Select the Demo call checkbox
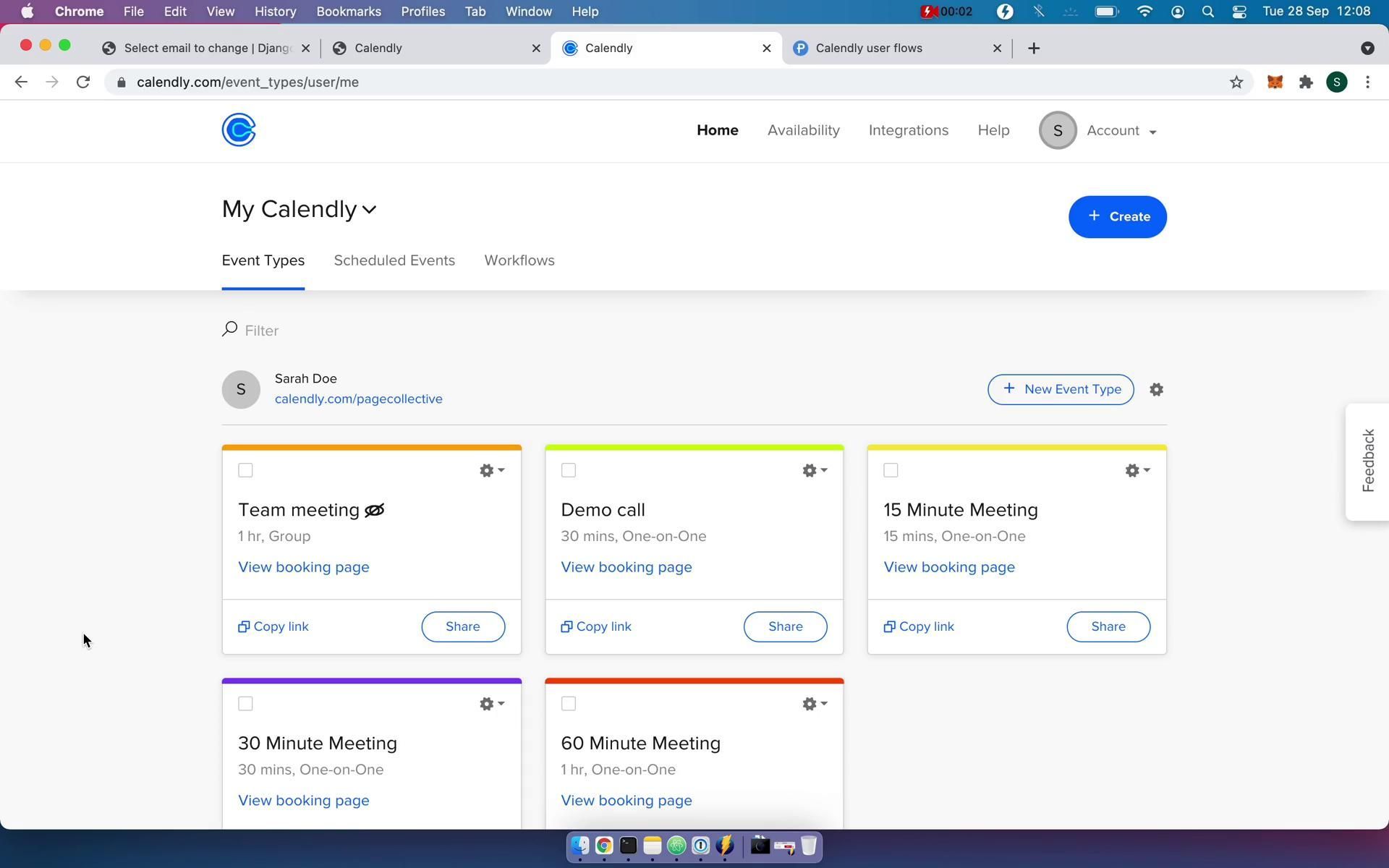Screen dimensions: 1389x868 (x=569, y=471)
